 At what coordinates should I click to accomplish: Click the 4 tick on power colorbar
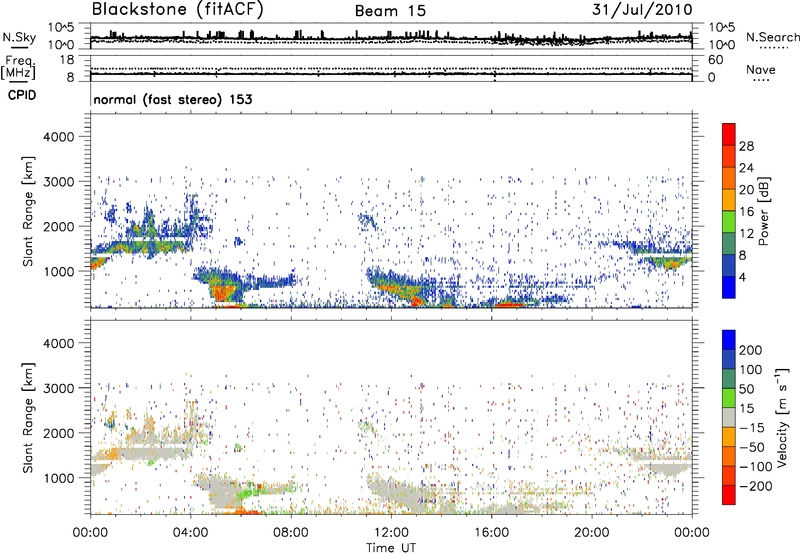pyautogui.click(x=742, y=277)
